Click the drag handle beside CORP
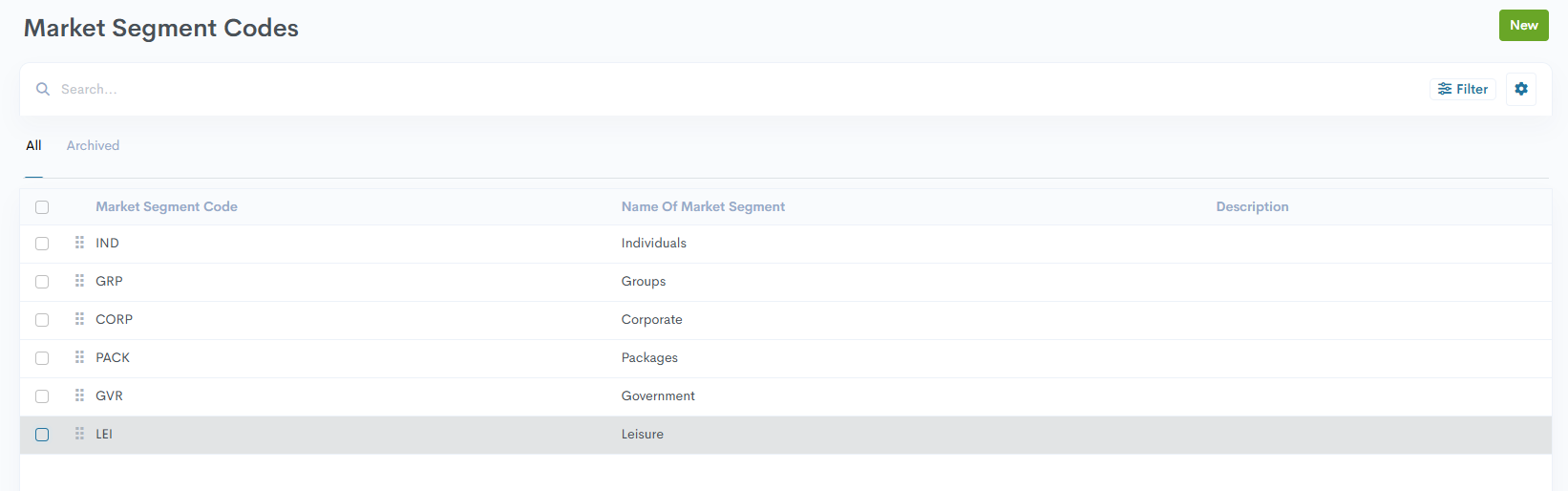 [79, 319]
